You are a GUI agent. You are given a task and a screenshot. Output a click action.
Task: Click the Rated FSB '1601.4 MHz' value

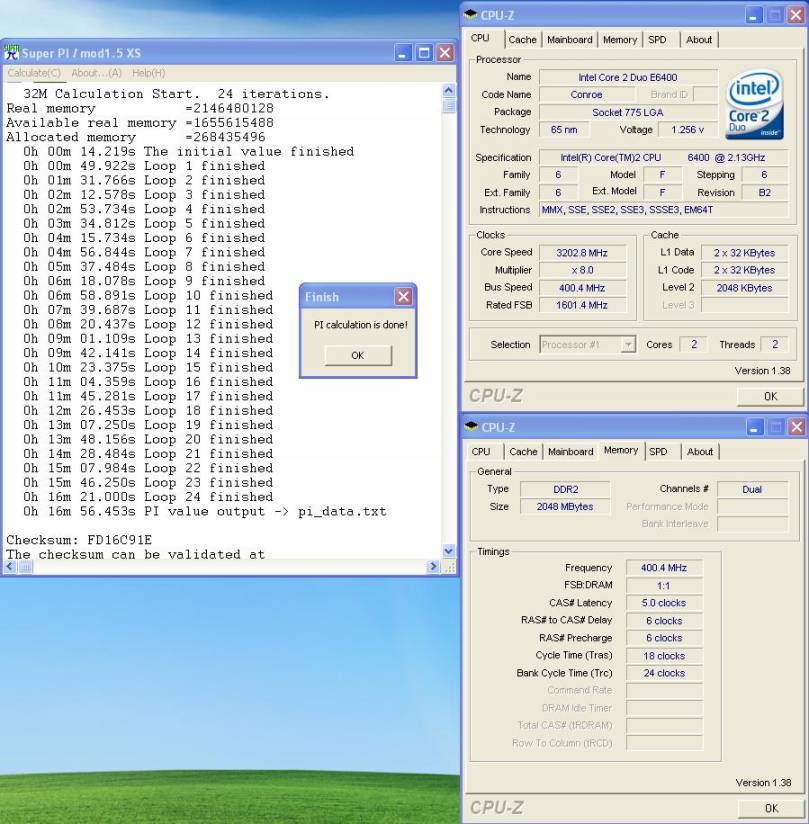582,305
